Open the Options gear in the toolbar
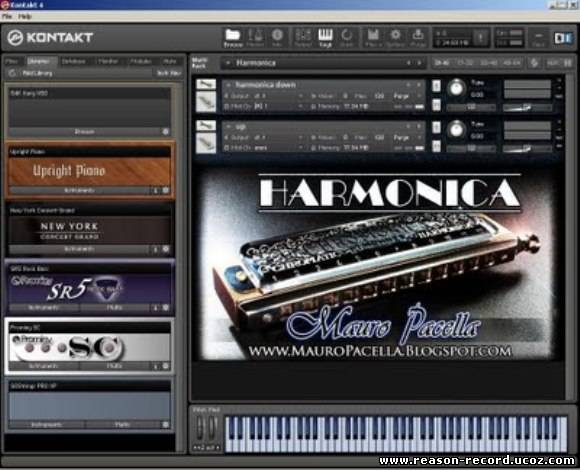Image resolution: width=580 pixels, height=470 pixels. coord(395,38)
